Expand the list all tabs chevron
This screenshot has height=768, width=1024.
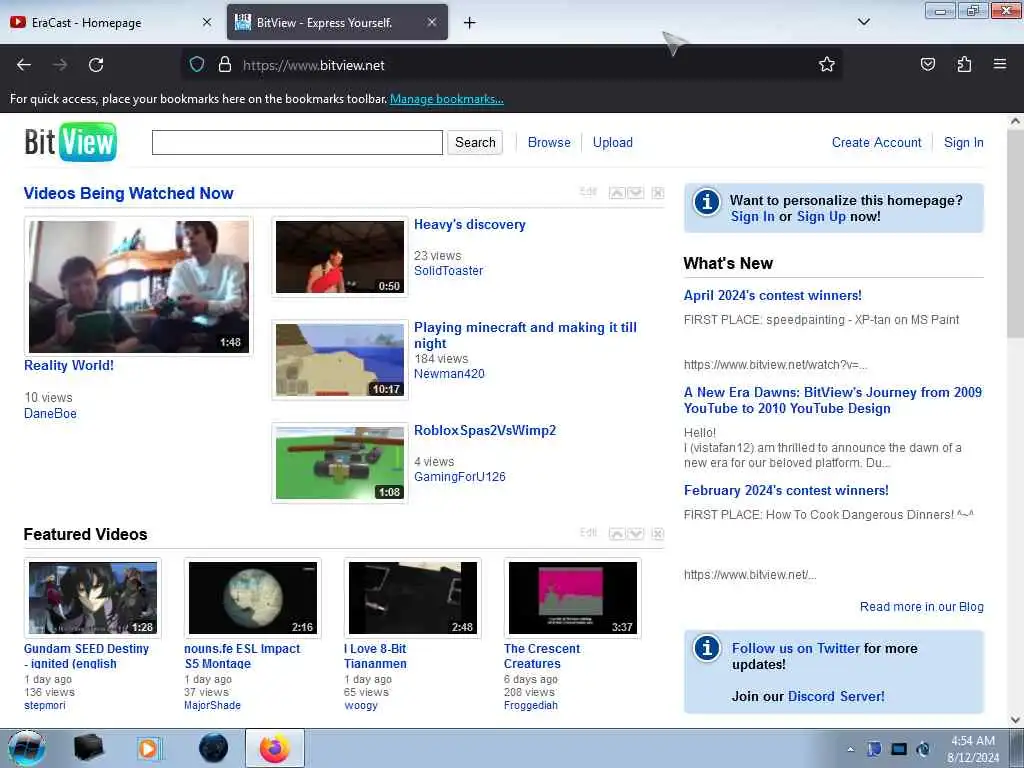tap(863, 22)
